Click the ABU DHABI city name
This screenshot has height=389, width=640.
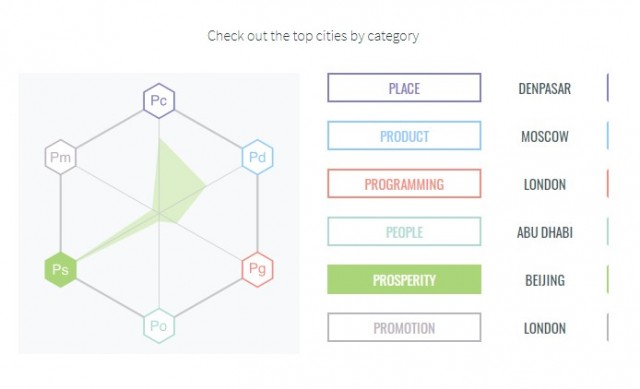544,232
